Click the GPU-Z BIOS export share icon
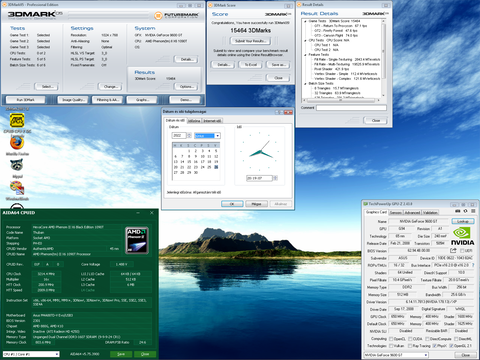The width and height of the screenshot is (480, 360). coord(453,250)
